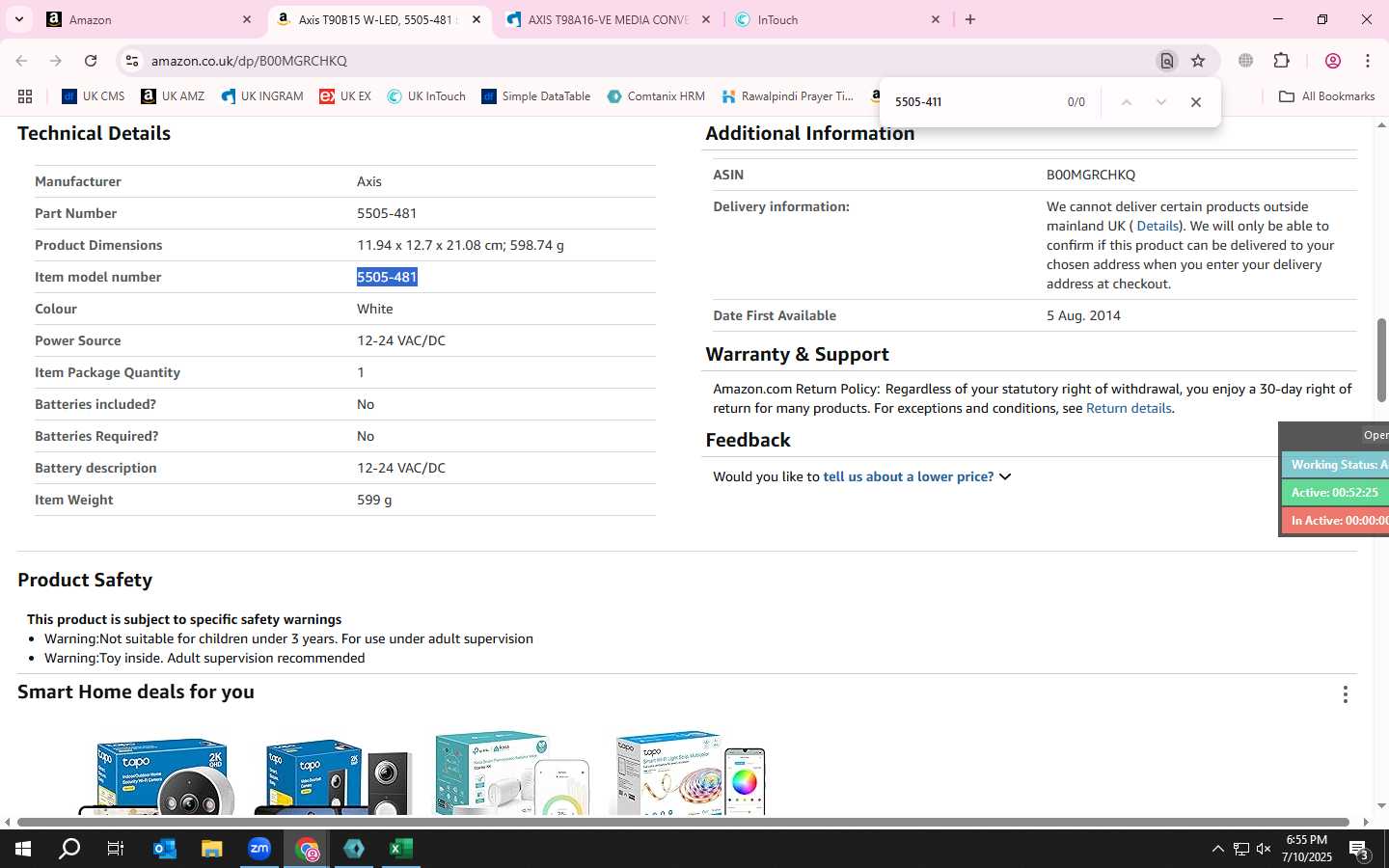Click the Product Dimensions value
The height and width of the screenshot is (868, 1389).
tap(460, 245)
